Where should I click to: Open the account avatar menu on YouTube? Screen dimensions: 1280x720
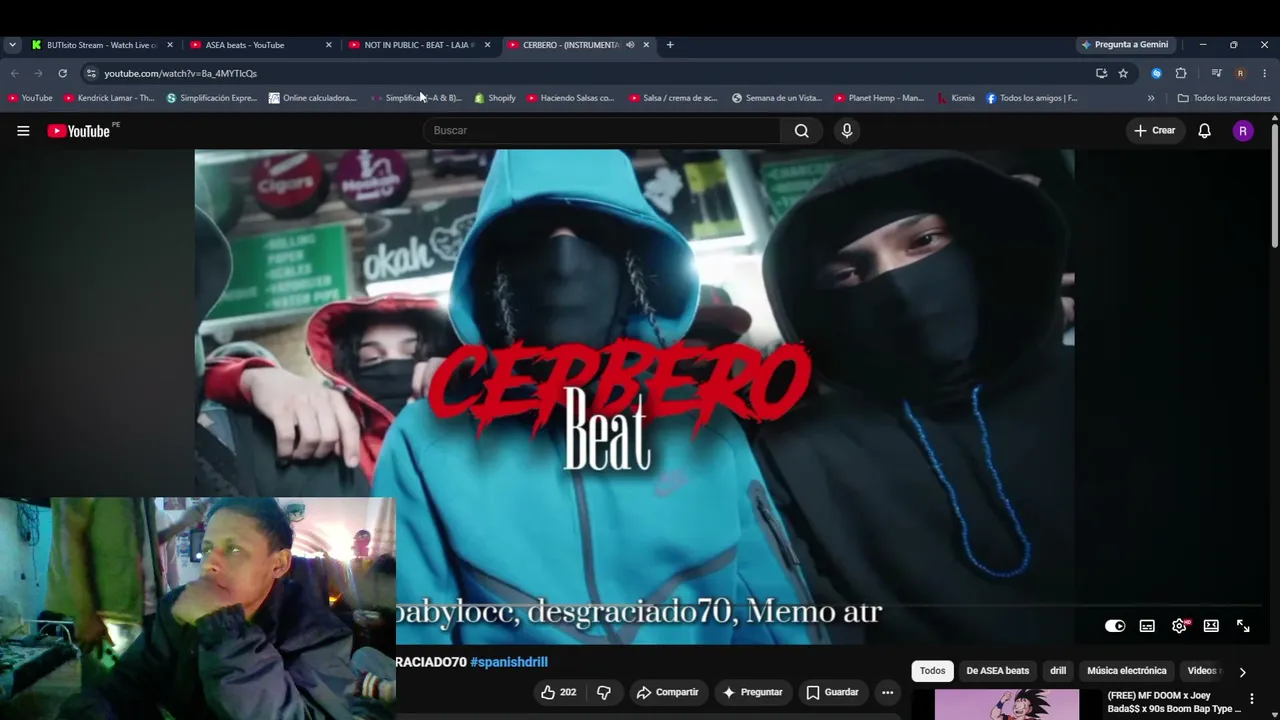1243,131
